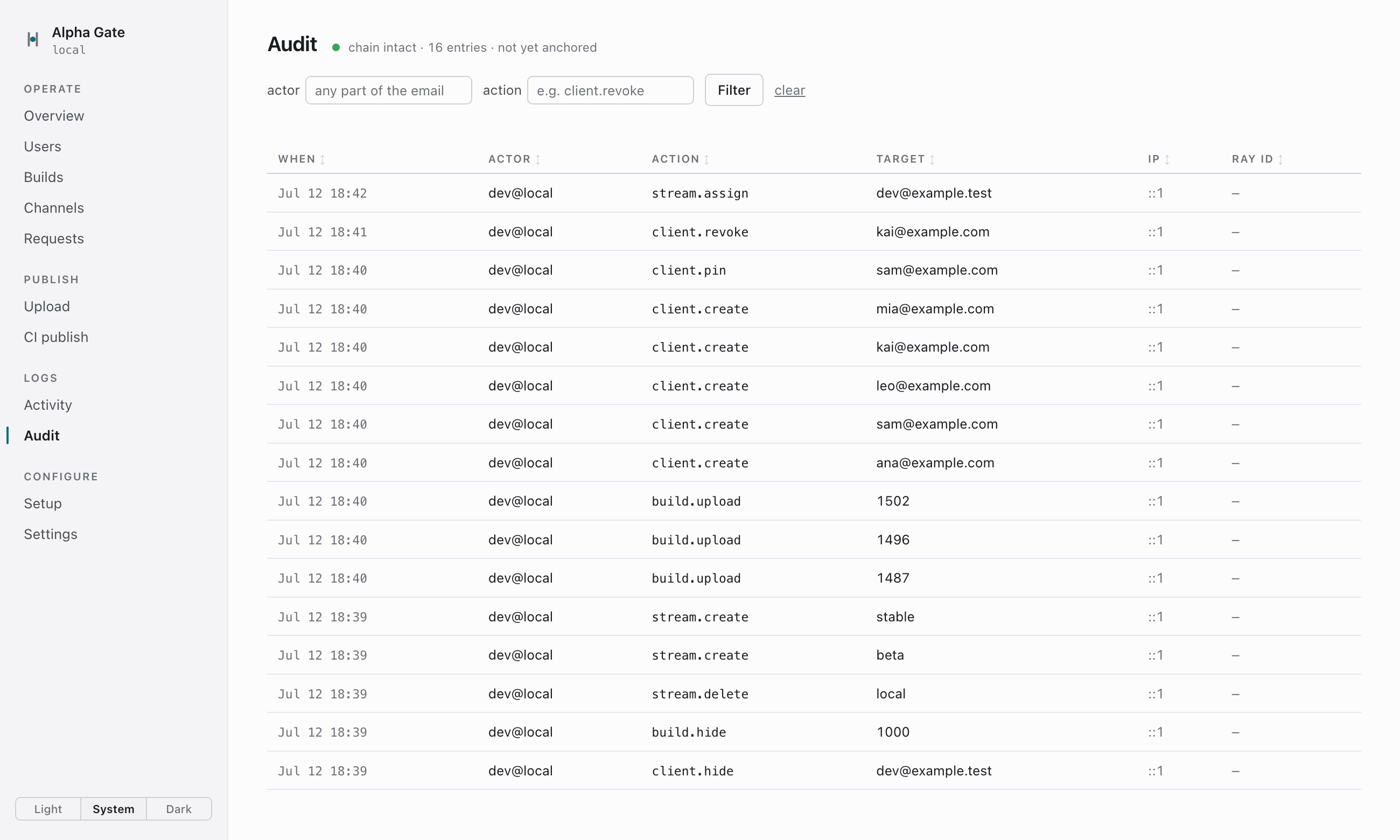Click target mia@example.com
The width and height of the screenshot is (1400, 840).
click(935, 309)
